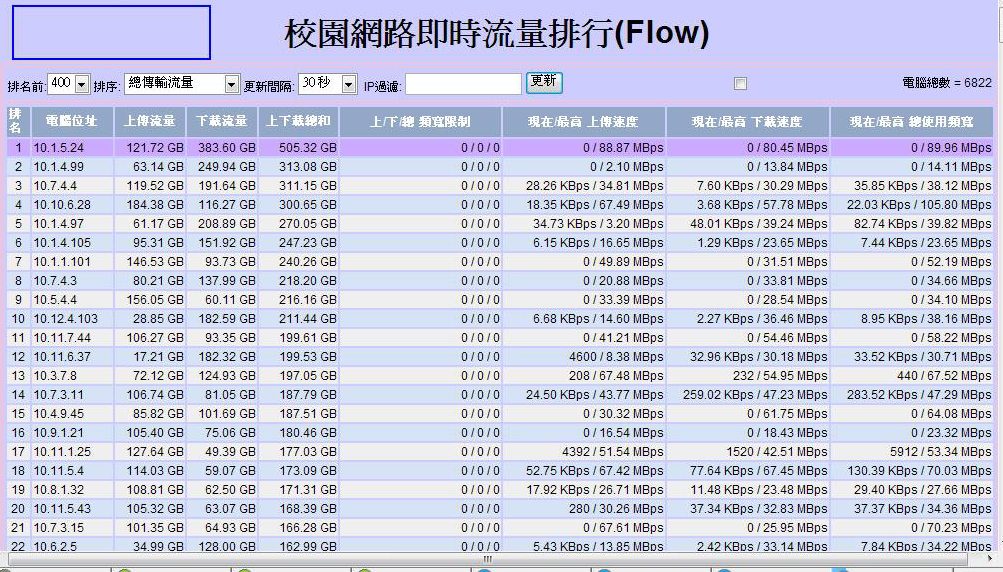Sort by 上傳流量 column header
Image resolution: width=1003 pixels, height=572 pixels.
(150, 122)
